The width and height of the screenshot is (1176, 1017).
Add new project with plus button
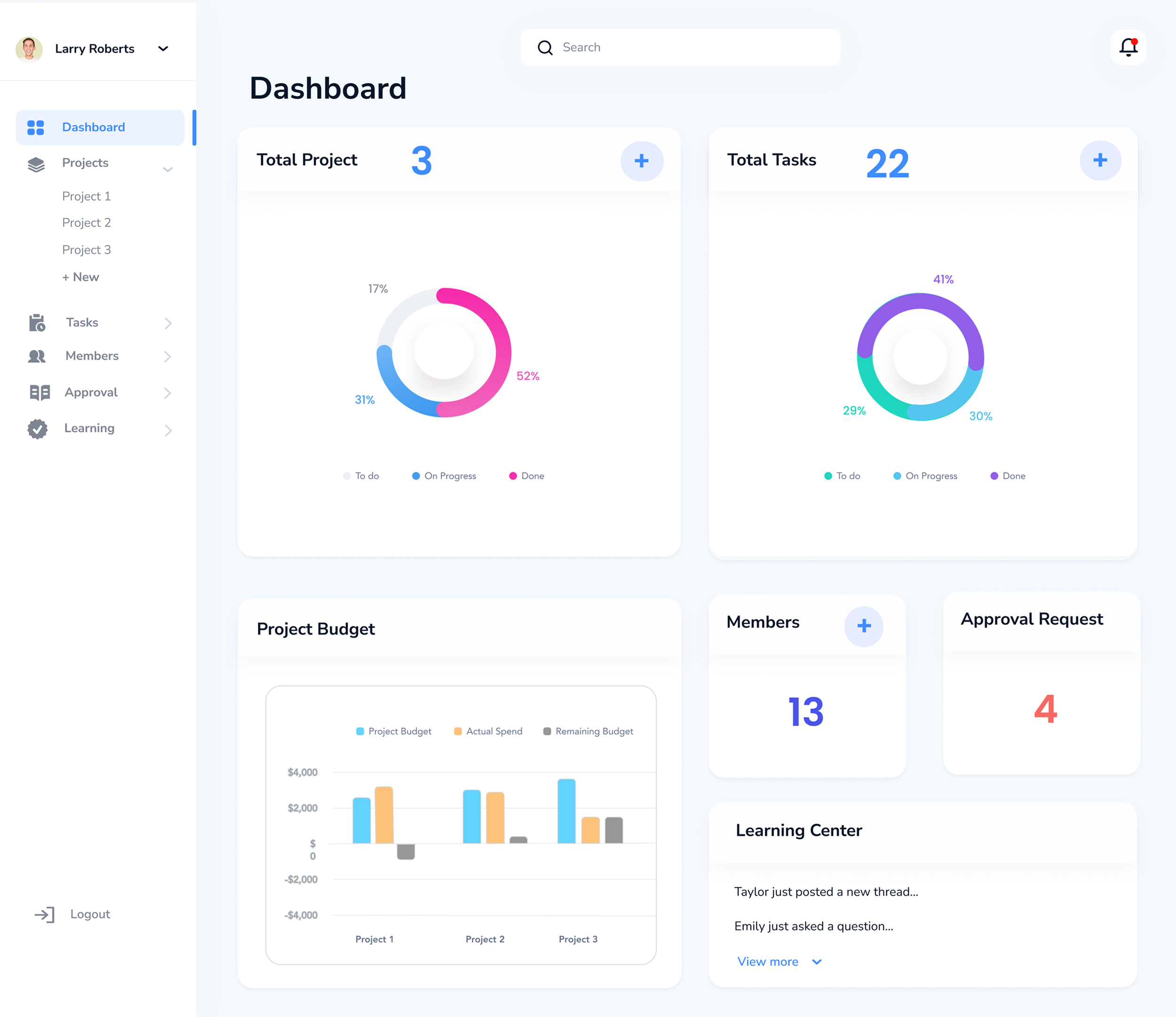tap(641, 161)
